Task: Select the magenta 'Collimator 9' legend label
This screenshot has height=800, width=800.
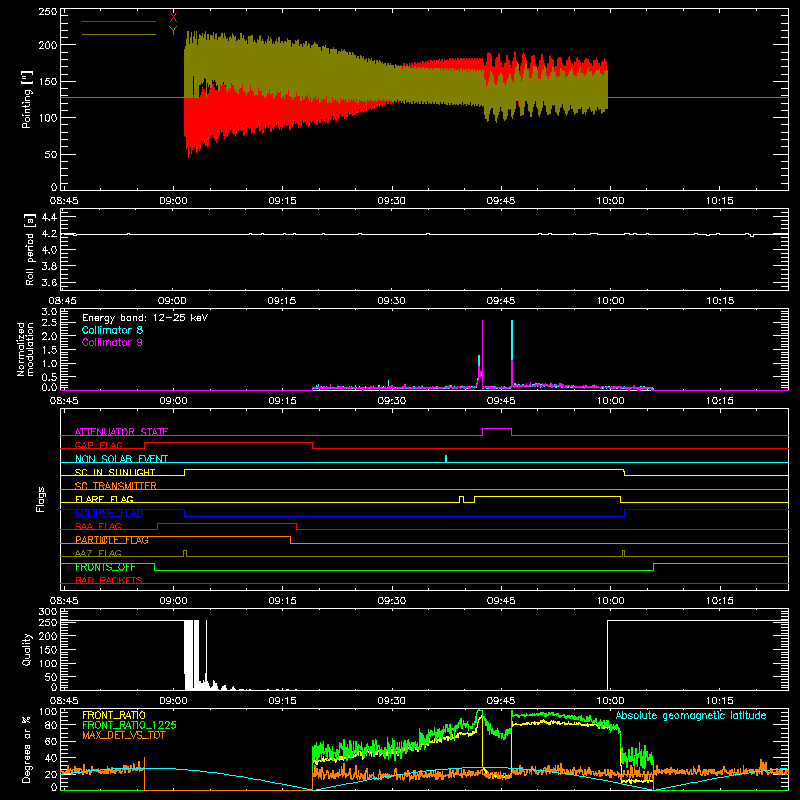Action: (112, 342)
